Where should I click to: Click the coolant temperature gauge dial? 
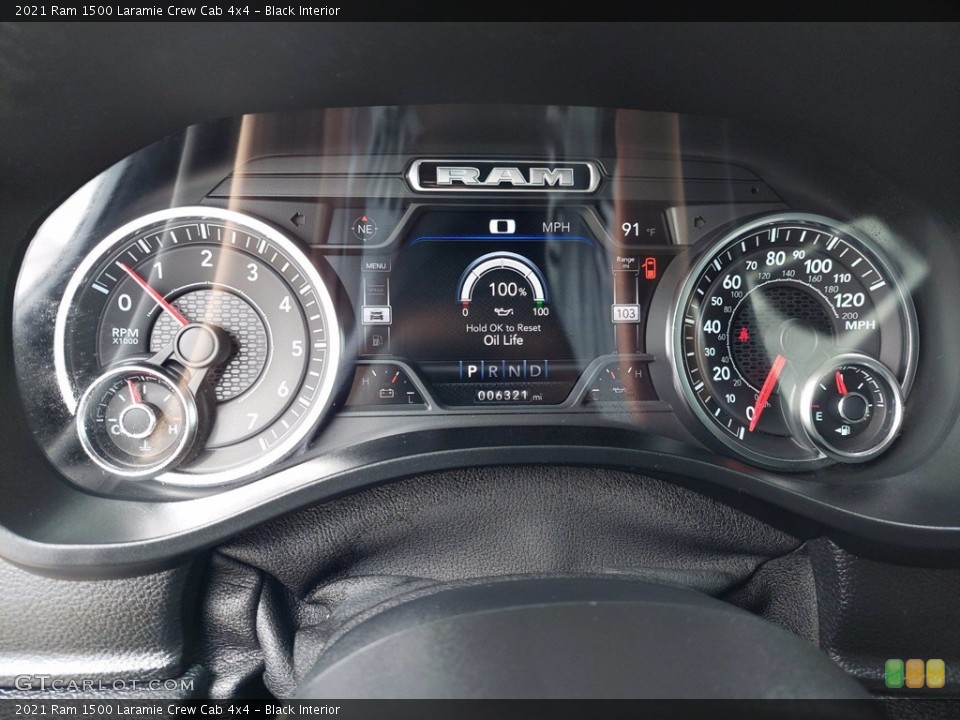[x=137, y=421]
